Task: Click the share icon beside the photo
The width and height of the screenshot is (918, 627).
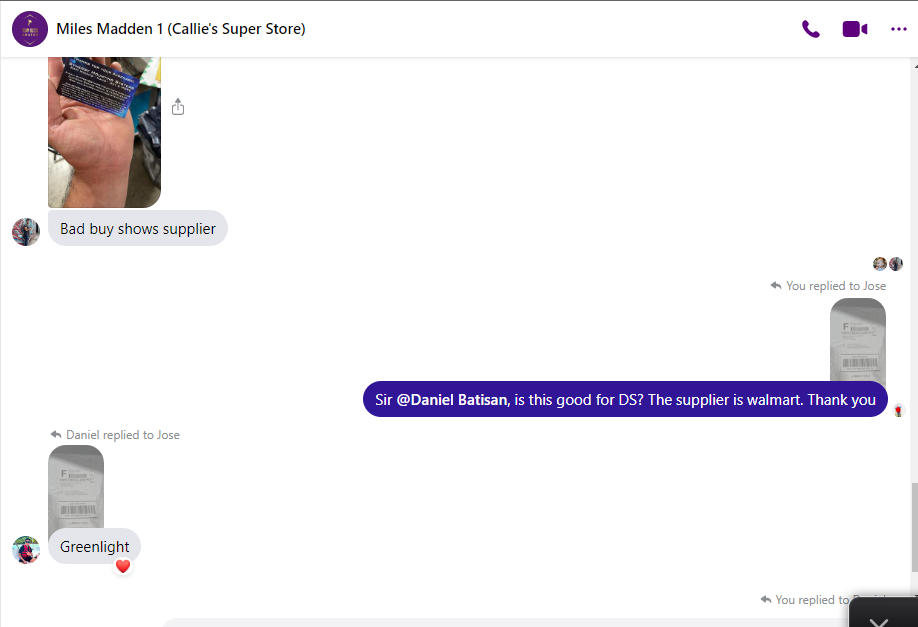Action: pos(178,107)
